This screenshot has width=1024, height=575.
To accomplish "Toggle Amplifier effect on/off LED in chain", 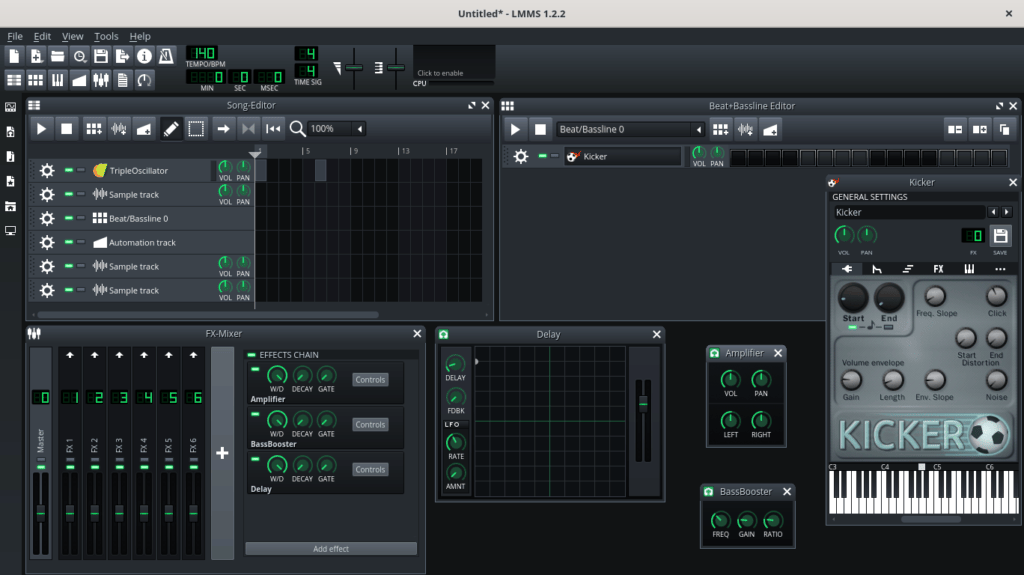I will (254, 370).
